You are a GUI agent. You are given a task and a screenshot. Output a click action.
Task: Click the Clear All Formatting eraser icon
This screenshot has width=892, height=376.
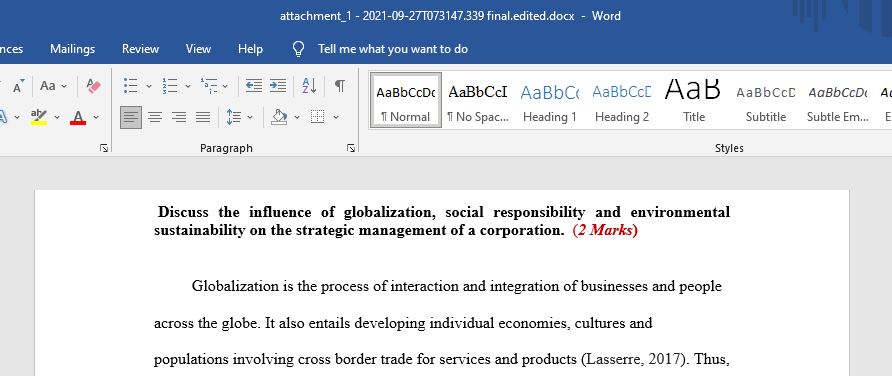pyautogui.click(x=93, y=86)
